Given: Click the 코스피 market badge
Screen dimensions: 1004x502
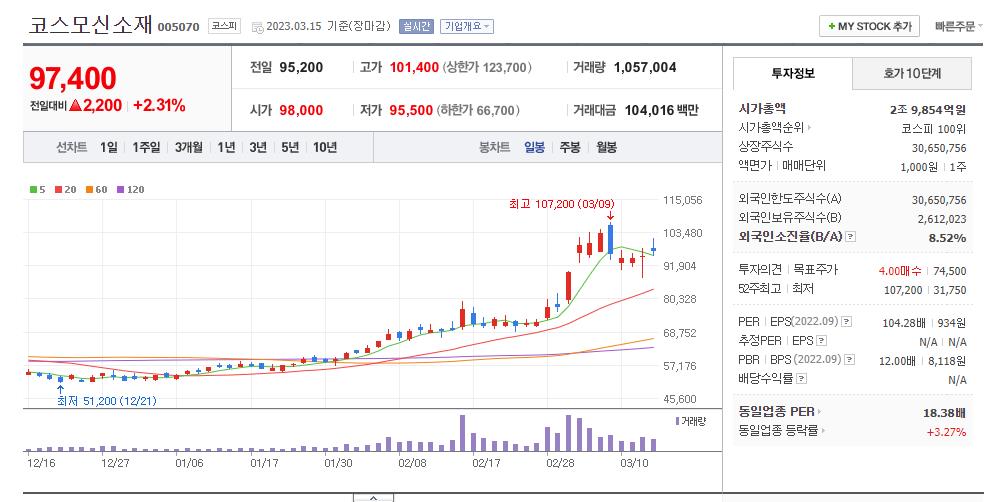Looking at the screenshot, I should coord(224,27).
